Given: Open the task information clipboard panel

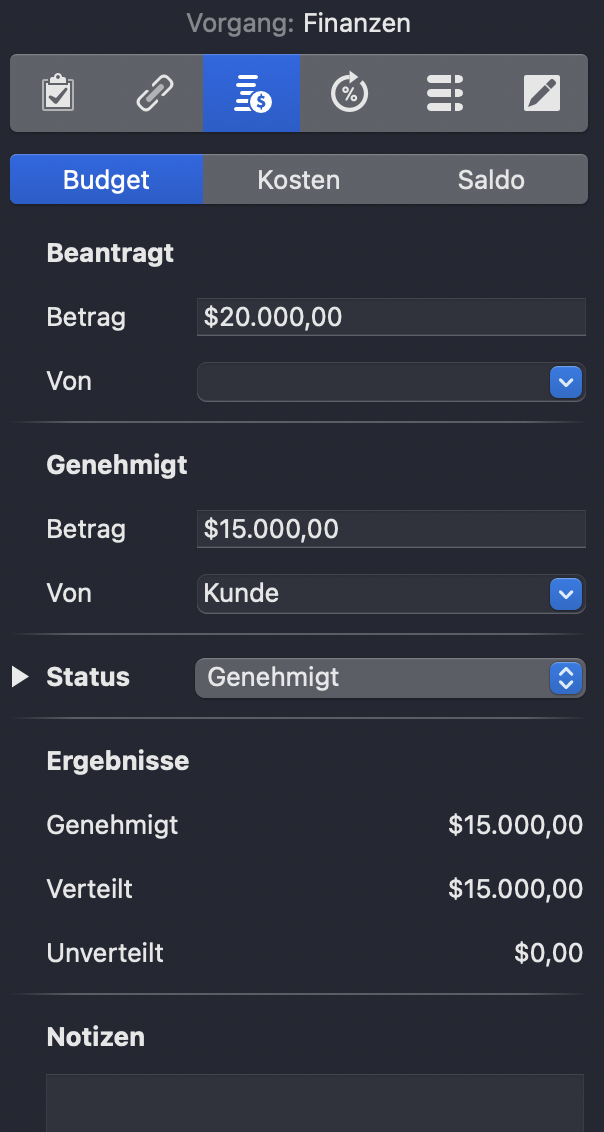Looking at the screenshot, I should click(57, 93).
